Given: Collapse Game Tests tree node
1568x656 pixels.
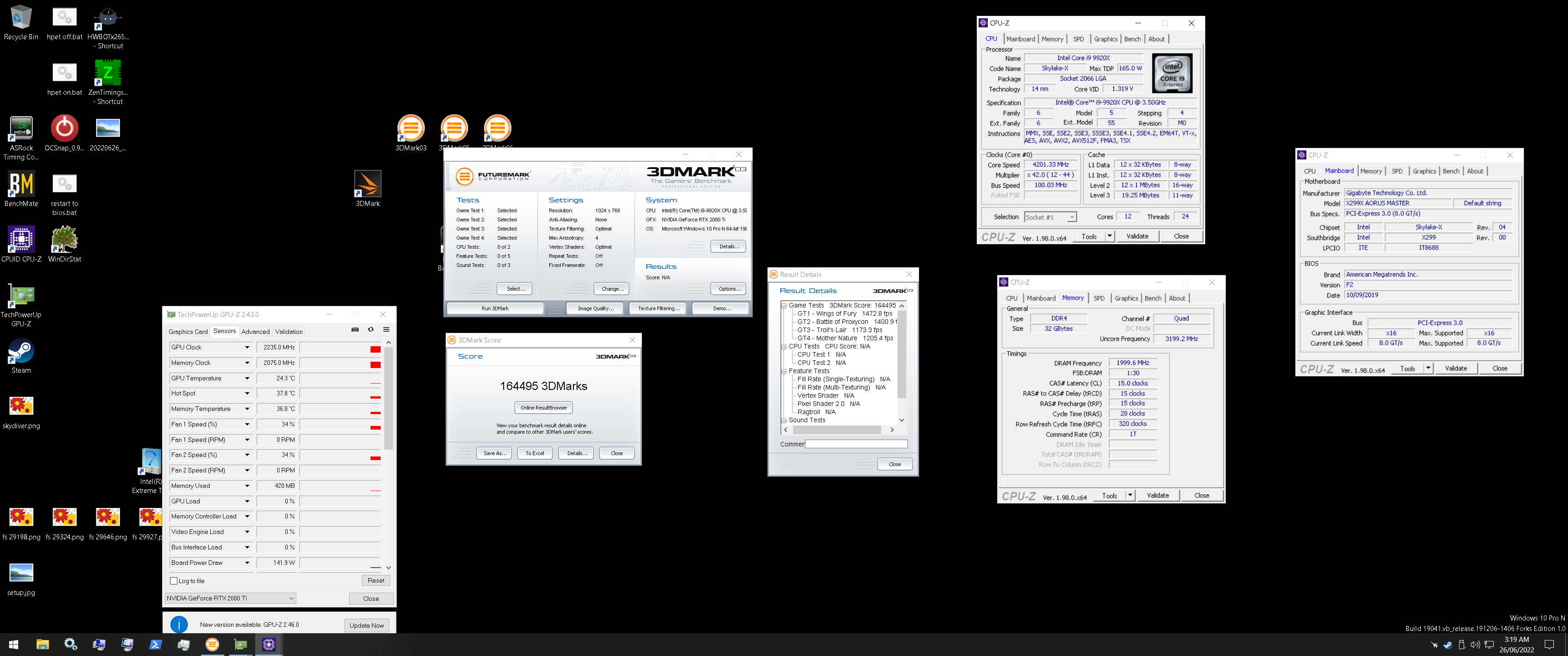Looking at the screenshot, I should coord(784,306).
